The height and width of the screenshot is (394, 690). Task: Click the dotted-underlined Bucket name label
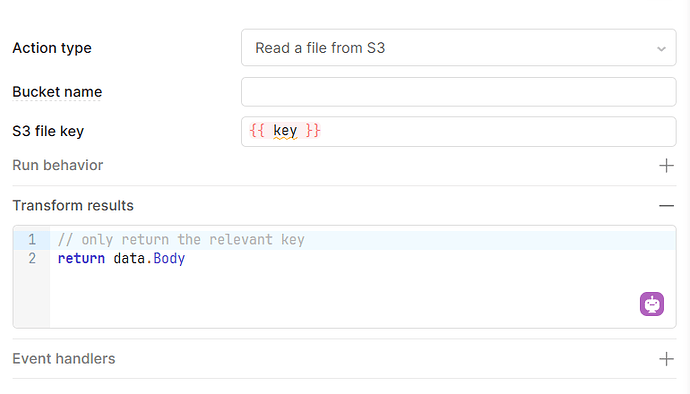pos(57,92)
